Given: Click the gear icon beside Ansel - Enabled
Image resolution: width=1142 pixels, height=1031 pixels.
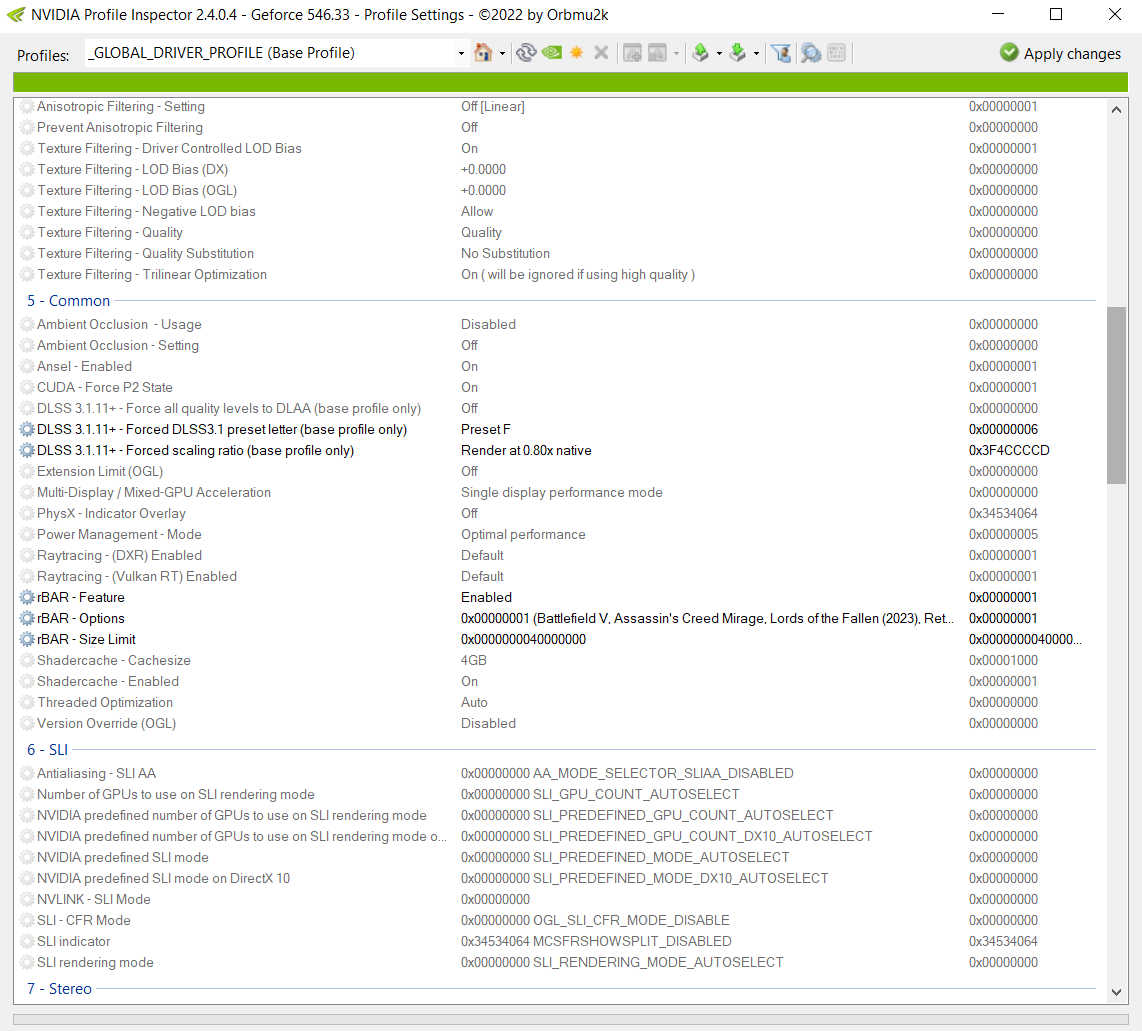Looking at the screenshot, I should (27, 366).
